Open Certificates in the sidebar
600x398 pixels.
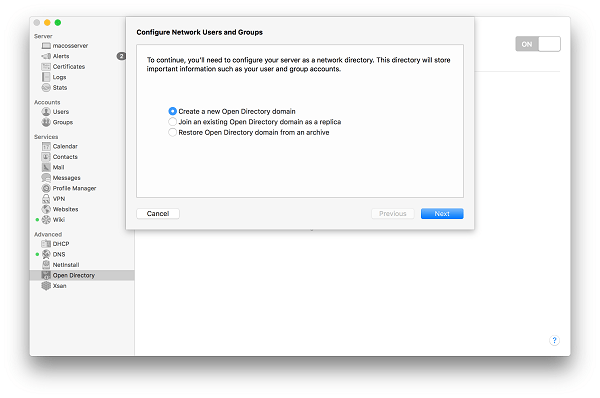click(69, 67)
